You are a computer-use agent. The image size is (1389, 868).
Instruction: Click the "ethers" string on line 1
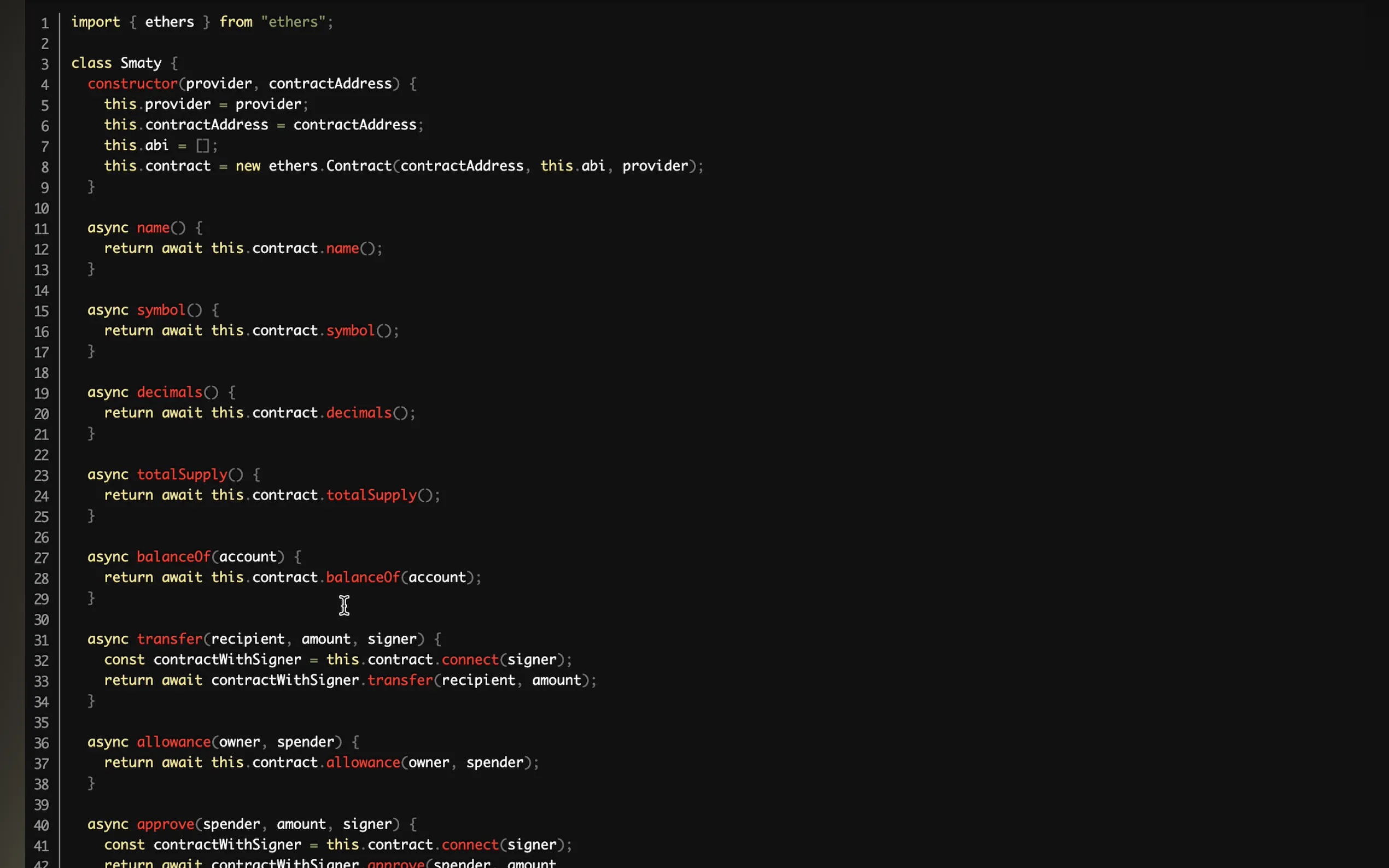pyautogui.click(x=294, y=22)
